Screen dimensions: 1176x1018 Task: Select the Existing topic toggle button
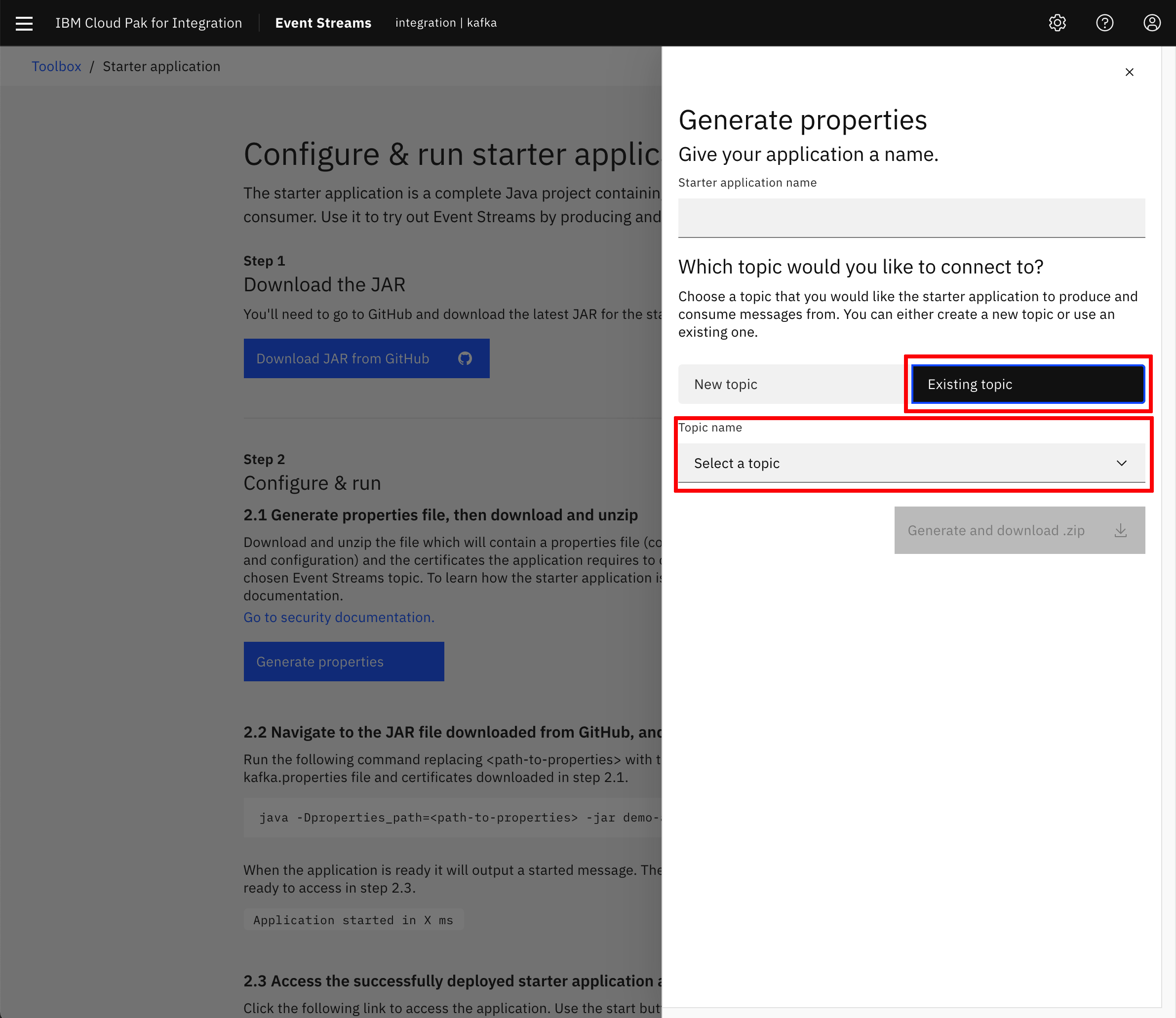[x=1028, y=384]
